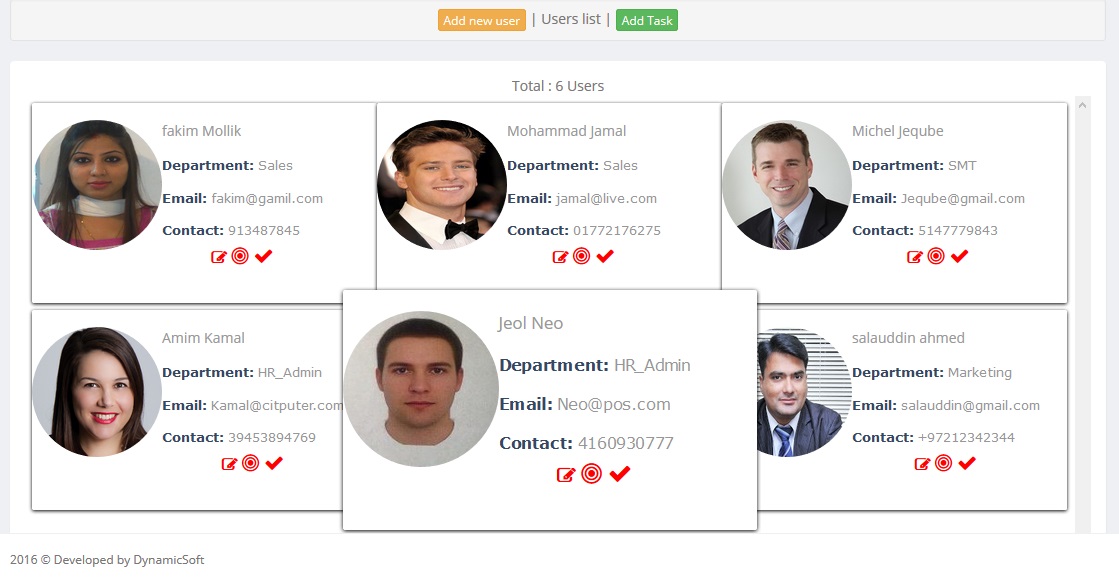Open the edit icon on Jeol Neo's card
1119x583 pixels.
click(566, 474)
